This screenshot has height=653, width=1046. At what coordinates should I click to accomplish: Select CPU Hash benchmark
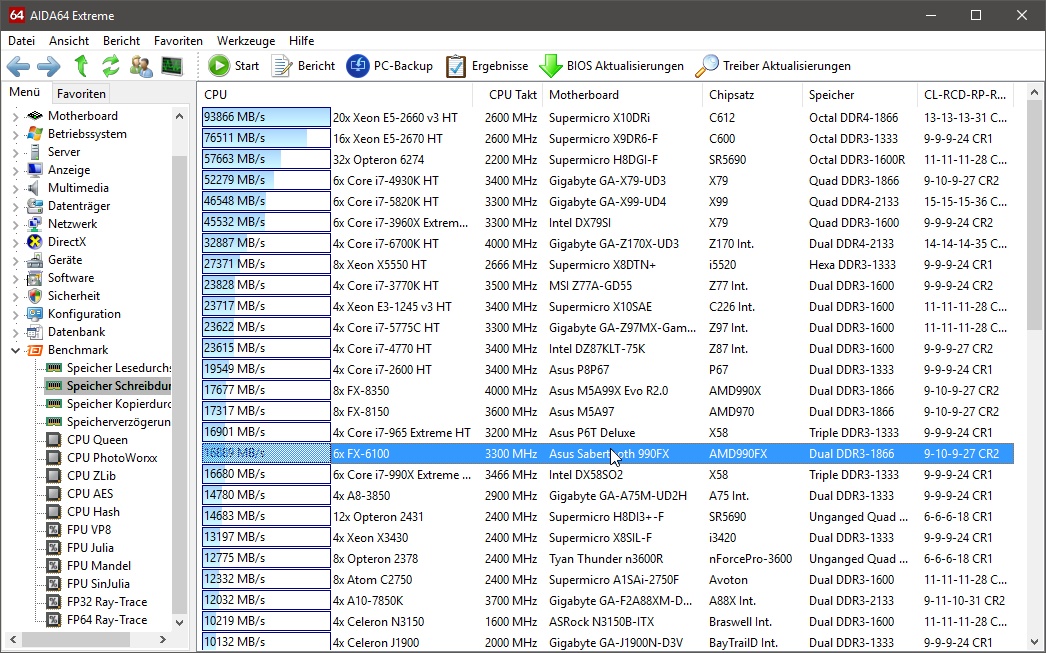click(x=93, y=512)
